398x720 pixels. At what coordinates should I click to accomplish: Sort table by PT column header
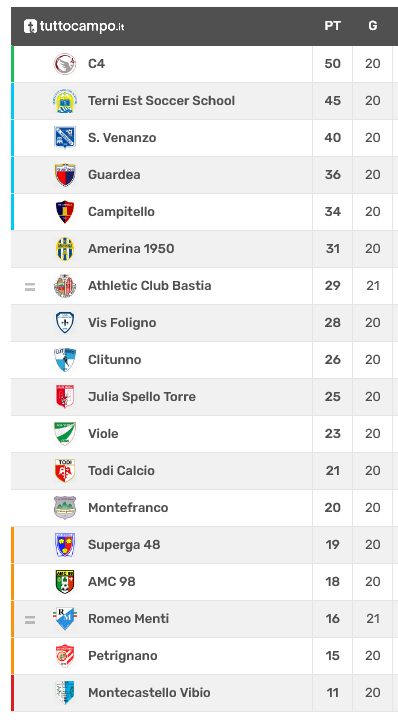[332, 26]
